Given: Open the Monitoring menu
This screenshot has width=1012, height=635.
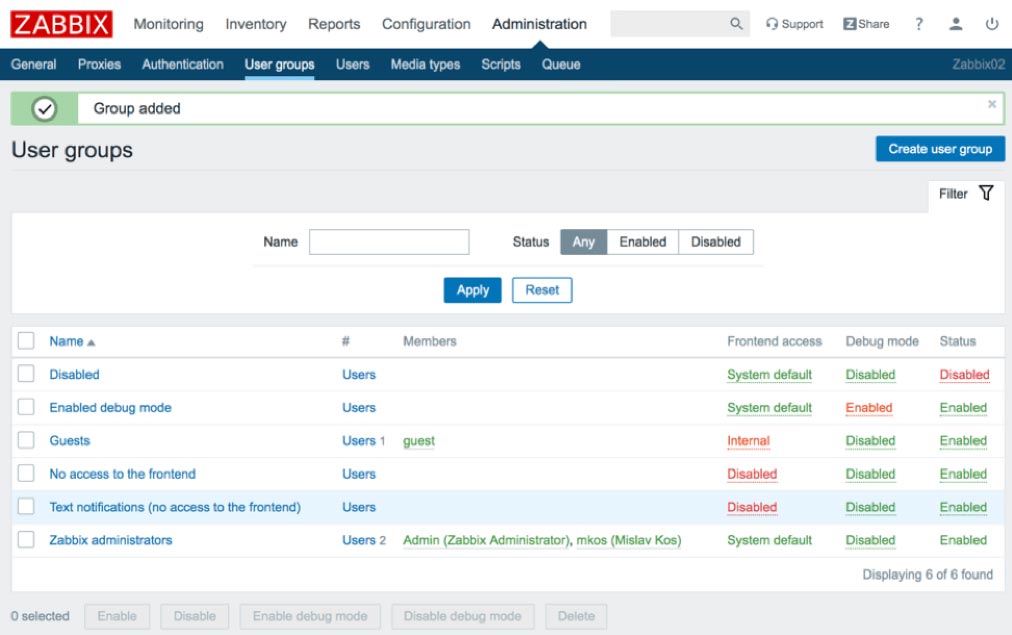Looking at the screenshot, I should 168,24.
